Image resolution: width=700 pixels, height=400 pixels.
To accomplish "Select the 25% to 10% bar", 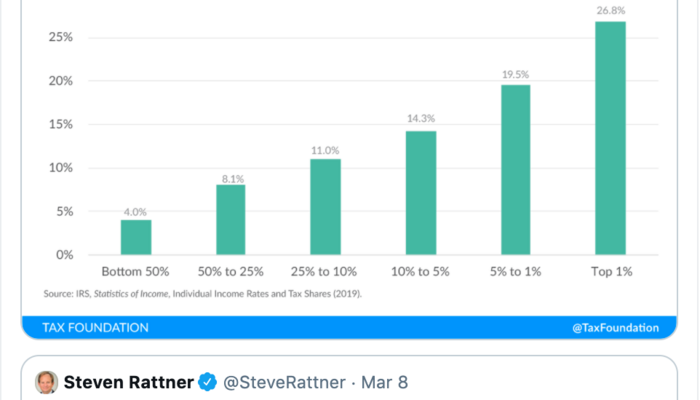I will click(325, 206).
